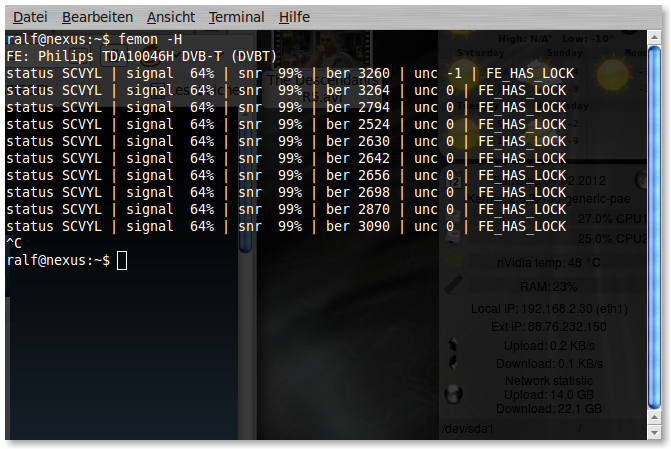Click the 'ber 3260' value
The image size is (671, 449).
click(358, 73)
